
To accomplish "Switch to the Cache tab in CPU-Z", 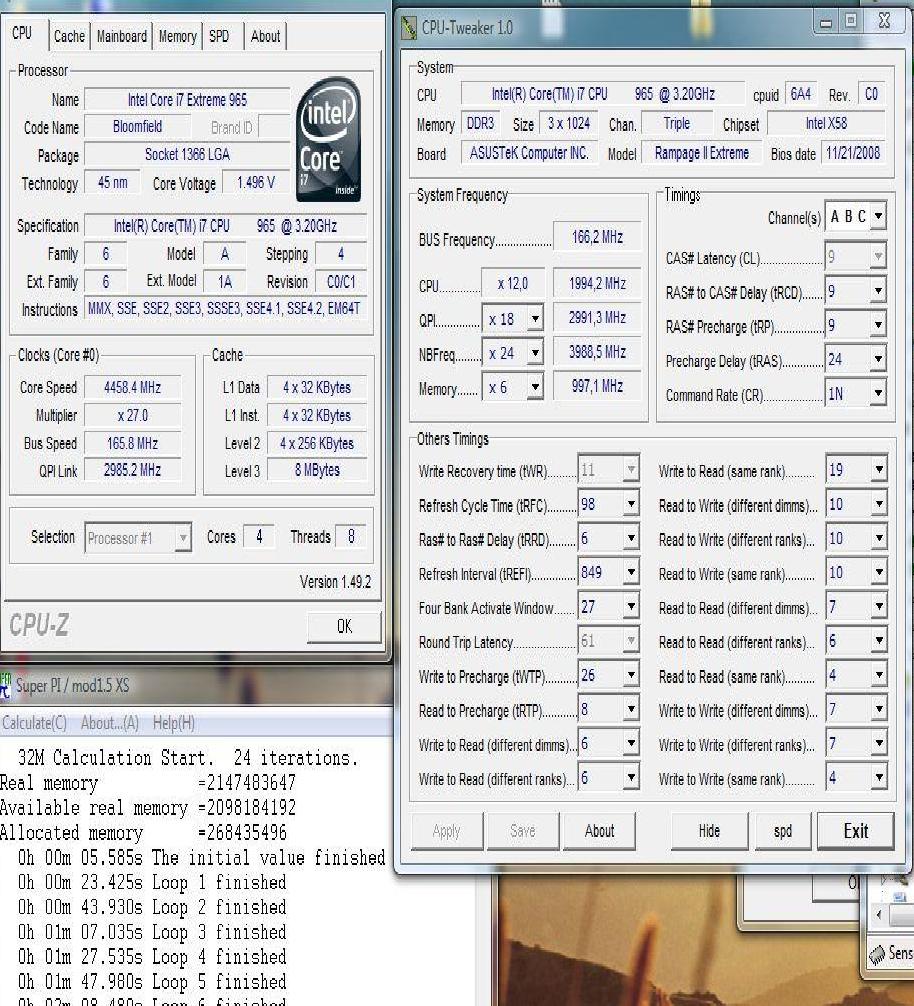I will [69, 37].
